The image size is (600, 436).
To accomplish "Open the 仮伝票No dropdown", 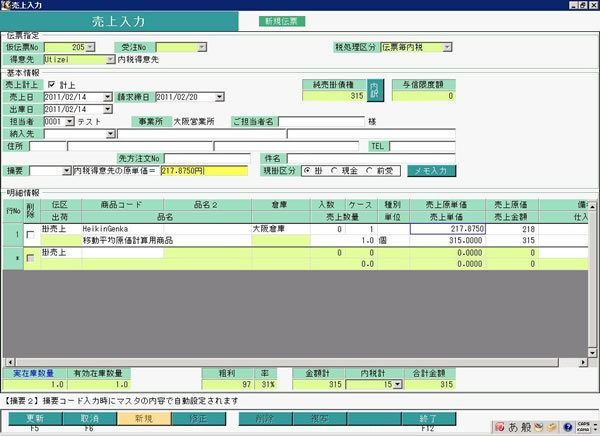I will (90, 47).
